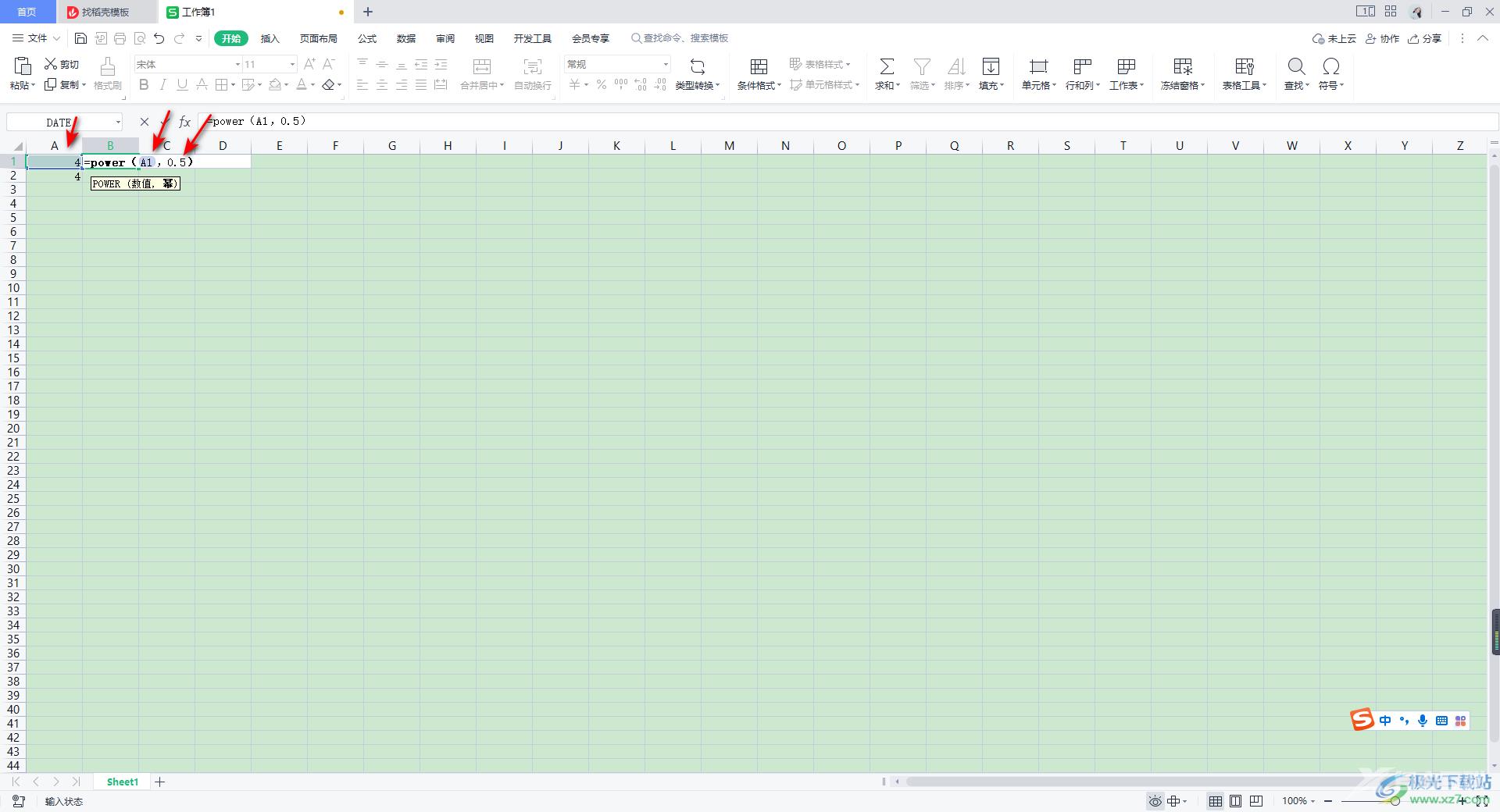Click the Save icon in quick access toolbar

pos(80,38)
